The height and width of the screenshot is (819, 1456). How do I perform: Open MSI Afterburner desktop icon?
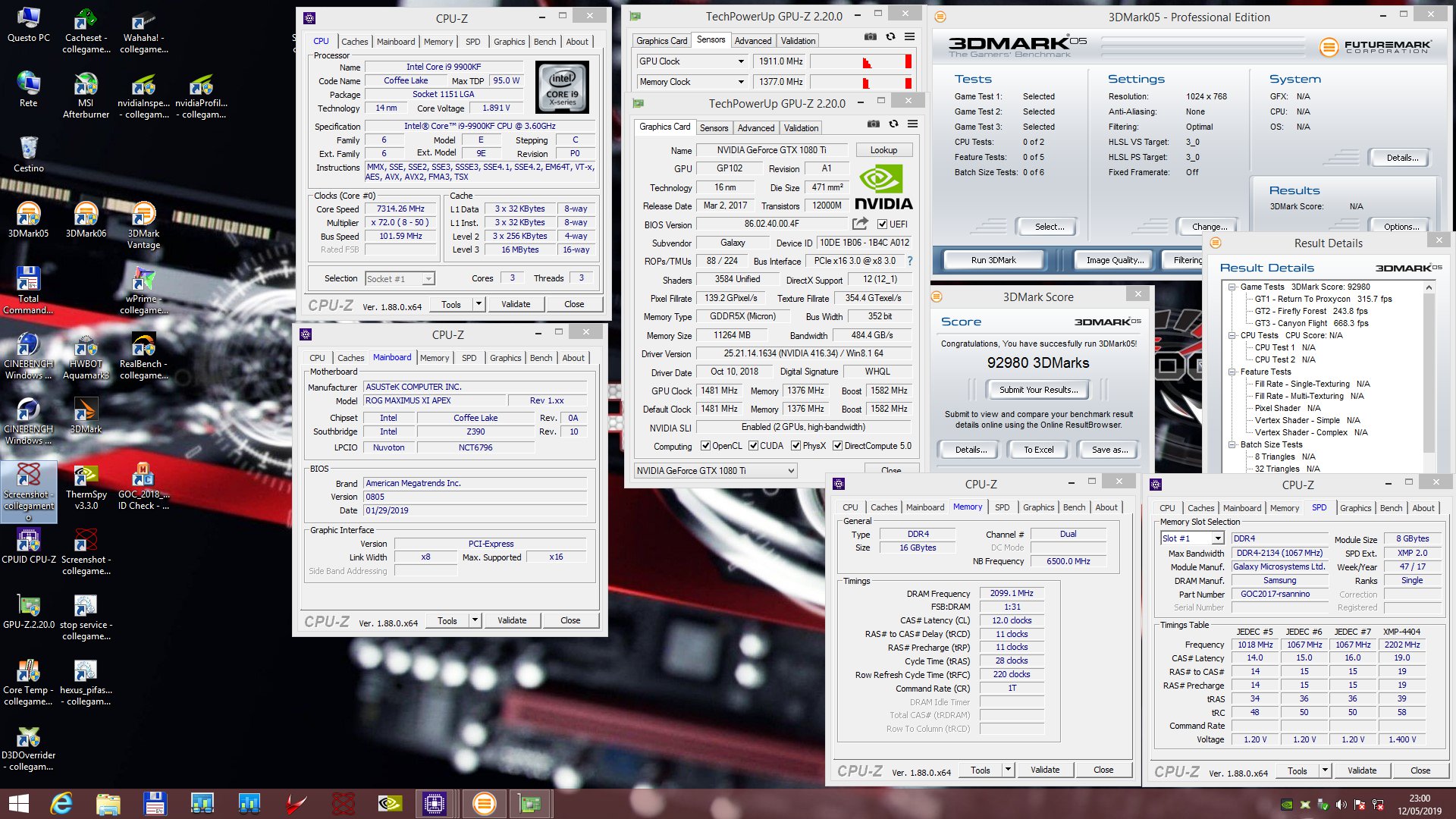(x=86, y=96)
